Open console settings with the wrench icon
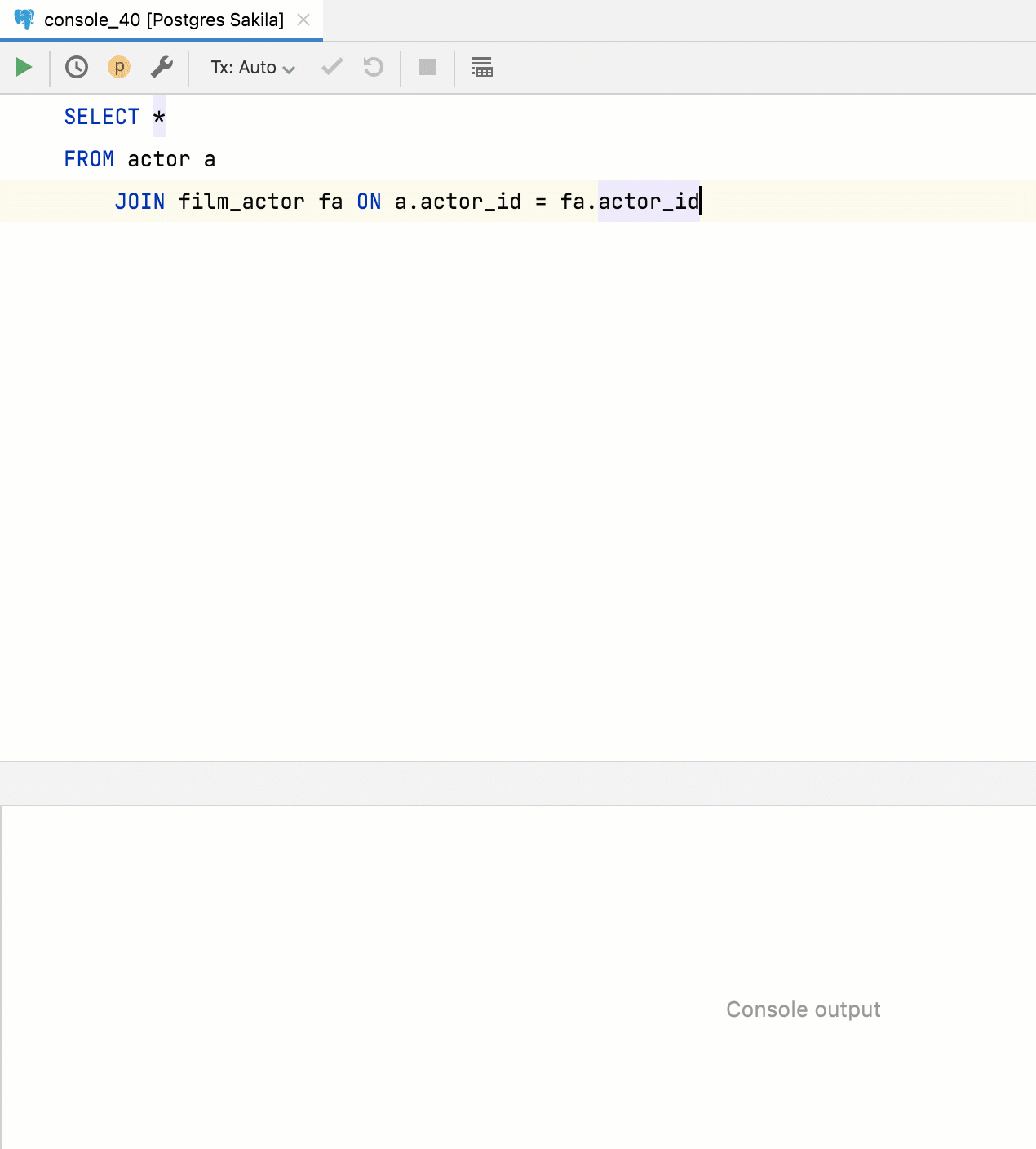The width and height of the screenshot is (1036, 1149). (162, 67)
